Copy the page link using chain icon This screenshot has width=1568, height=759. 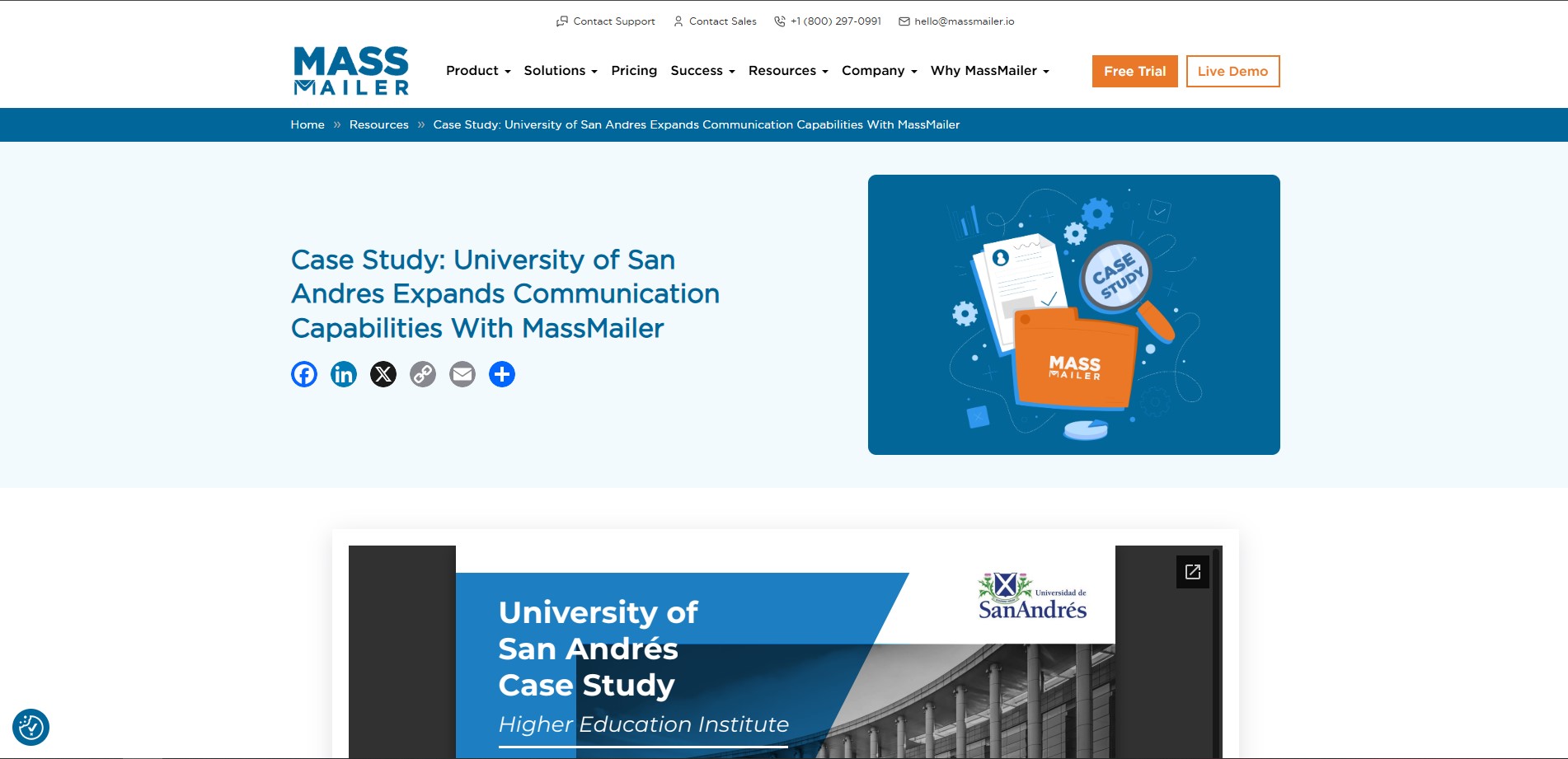pyautogui.click(x=423, y=374)
